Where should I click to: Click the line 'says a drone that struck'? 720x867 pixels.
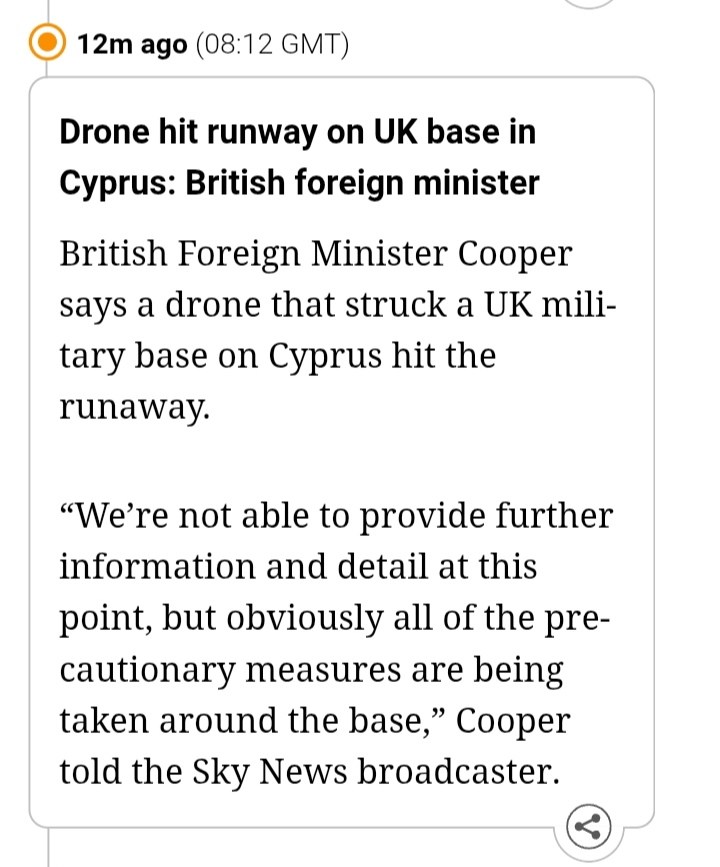338,305
